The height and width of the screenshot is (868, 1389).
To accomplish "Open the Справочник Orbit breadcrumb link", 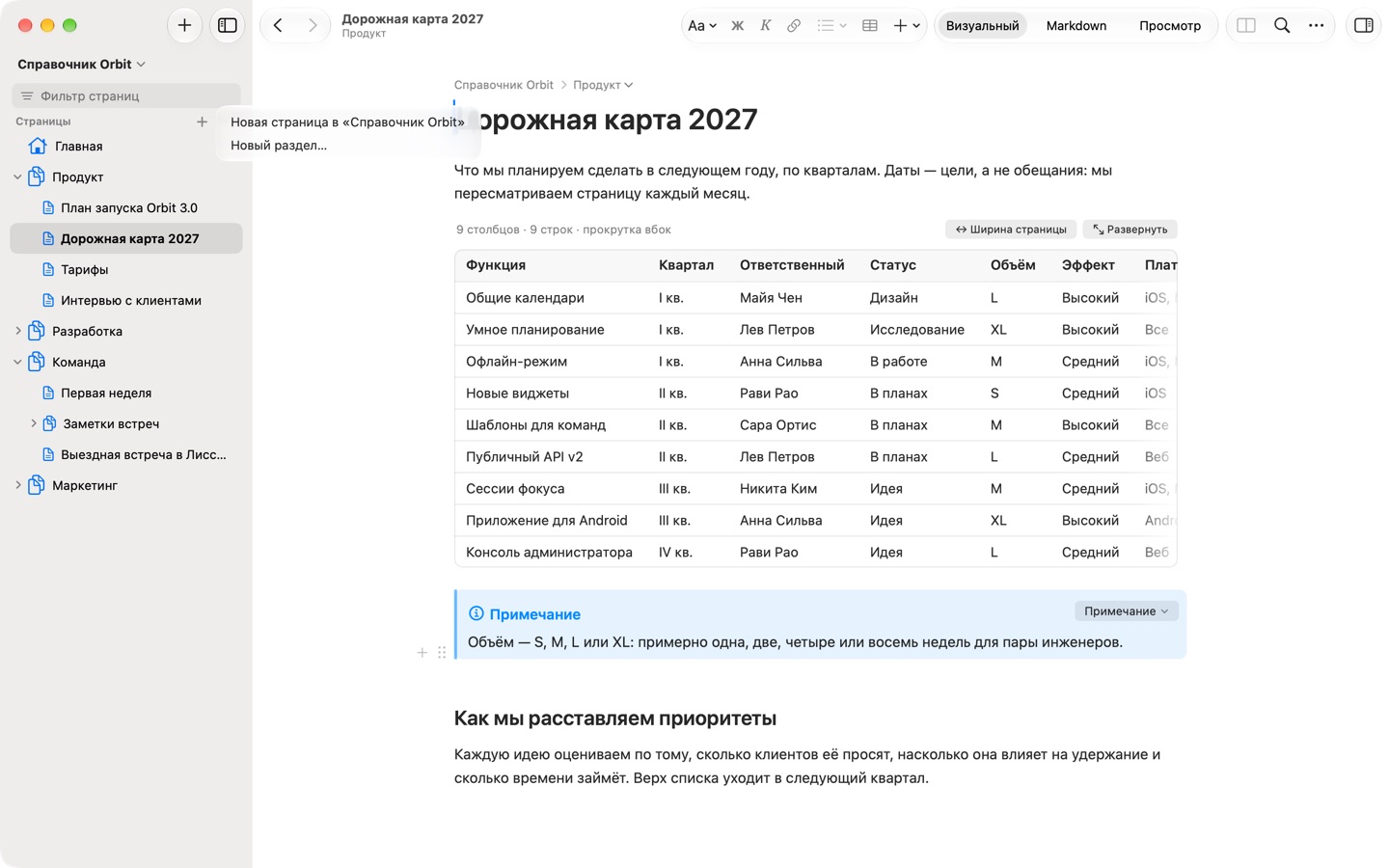I will click(504, 85).
